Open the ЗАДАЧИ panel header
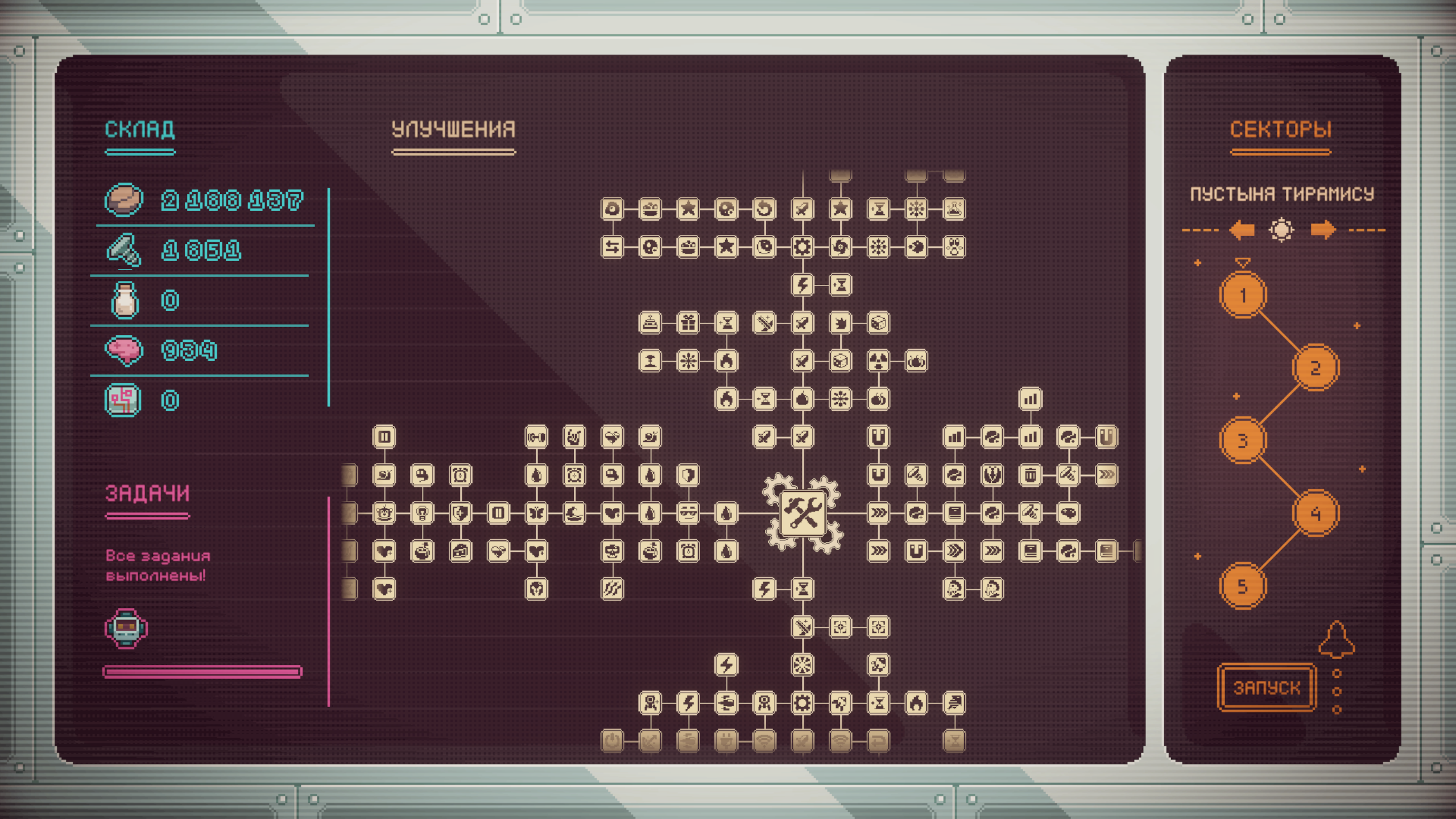1456x819 pixels. pyautogui.click(x=147, y=493)
